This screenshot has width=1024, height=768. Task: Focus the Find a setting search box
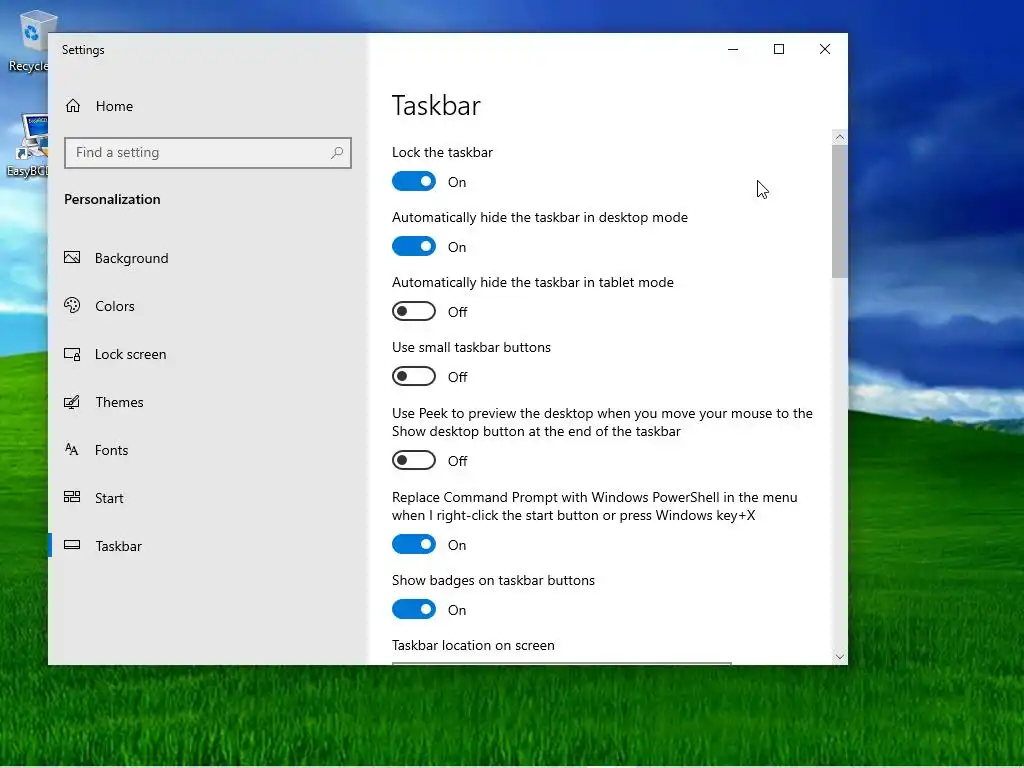point(208,153)
